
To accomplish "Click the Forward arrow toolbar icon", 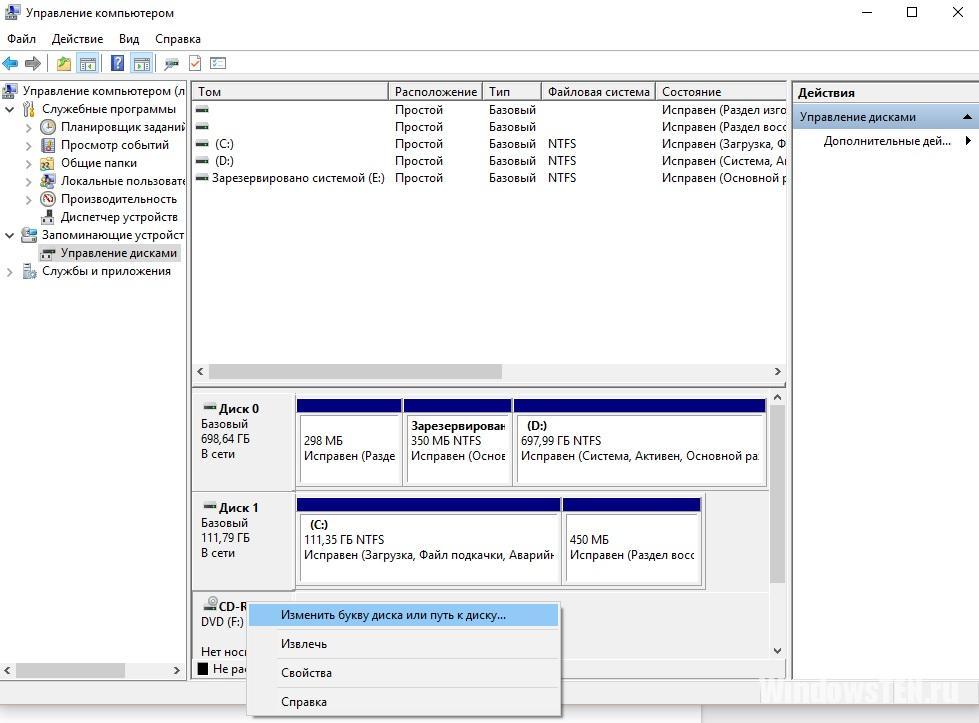I will click(x=33, y=63).
